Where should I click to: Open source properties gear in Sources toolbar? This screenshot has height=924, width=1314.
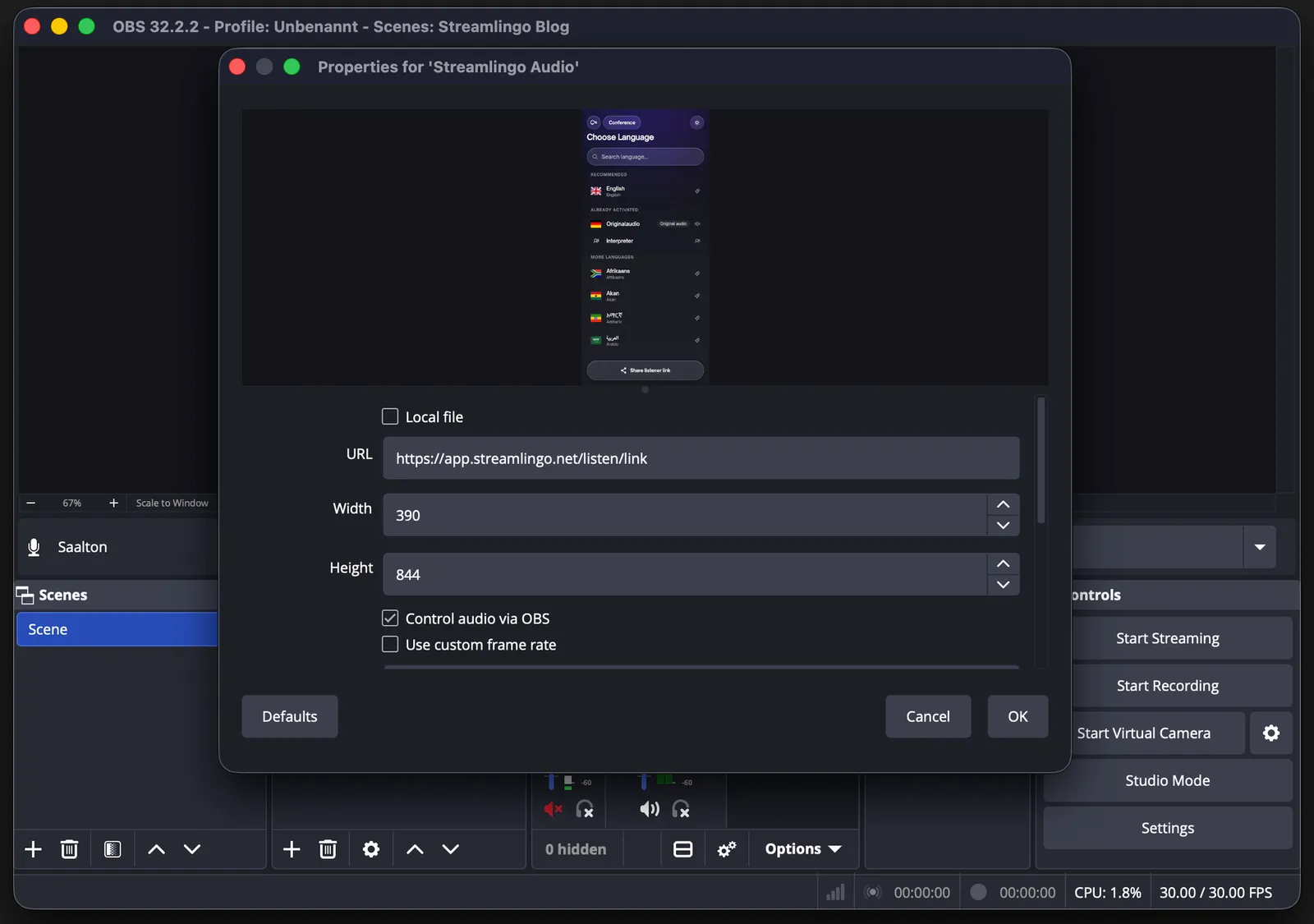point(371,849)
